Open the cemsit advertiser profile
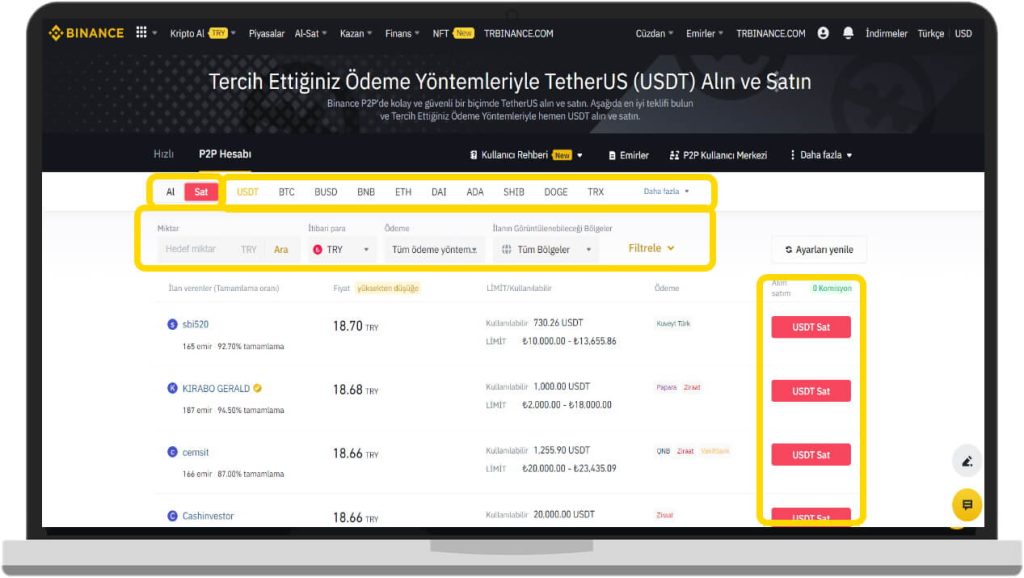This screenshot has height=578, width=1024. pyautogui.click(x=195, y=452)
